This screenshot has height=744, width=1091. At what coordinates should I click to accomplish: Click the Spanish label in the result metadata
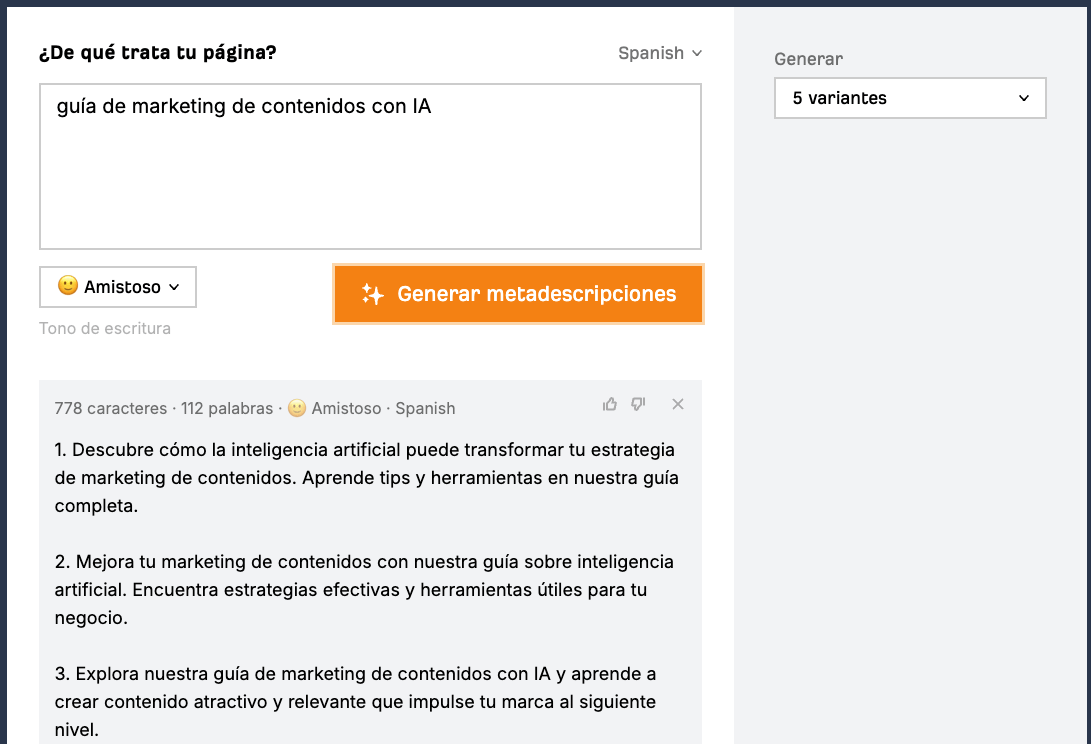pyautogui.click(x=425, y=408)
